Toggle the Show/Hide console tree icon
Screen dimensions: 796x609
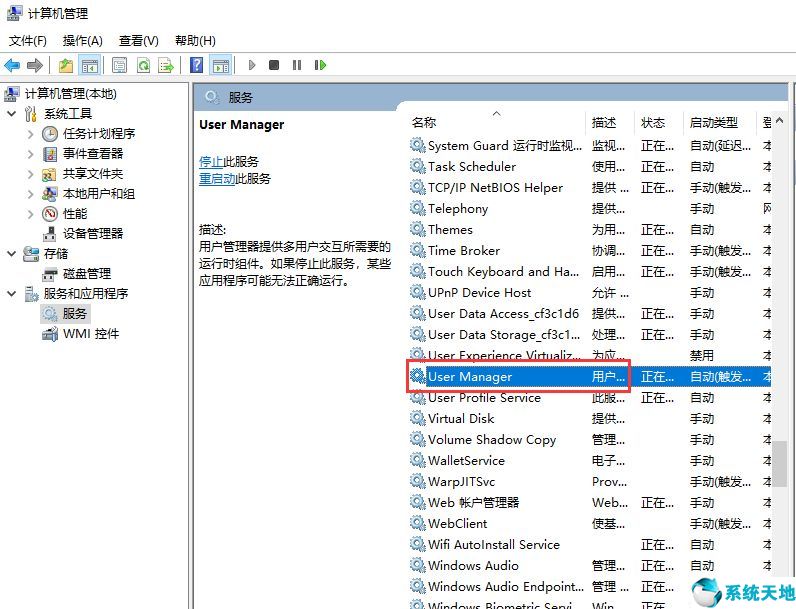90,65
